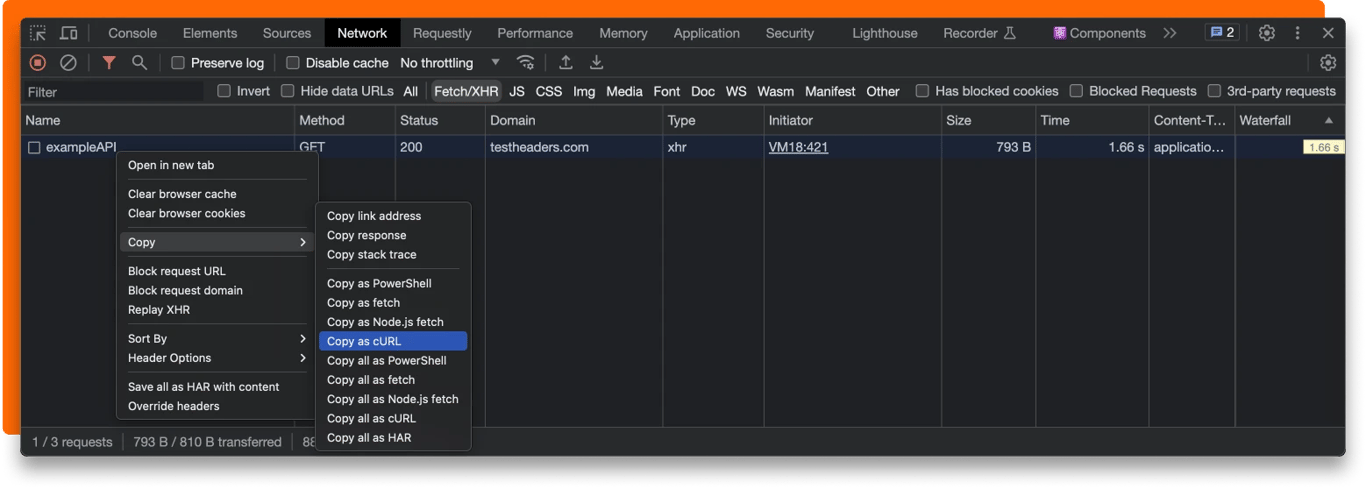Viewport: 1366px width, 489px height.
Task: Sort by Waterfall column arrow
Action: [x=1329, y=120]
